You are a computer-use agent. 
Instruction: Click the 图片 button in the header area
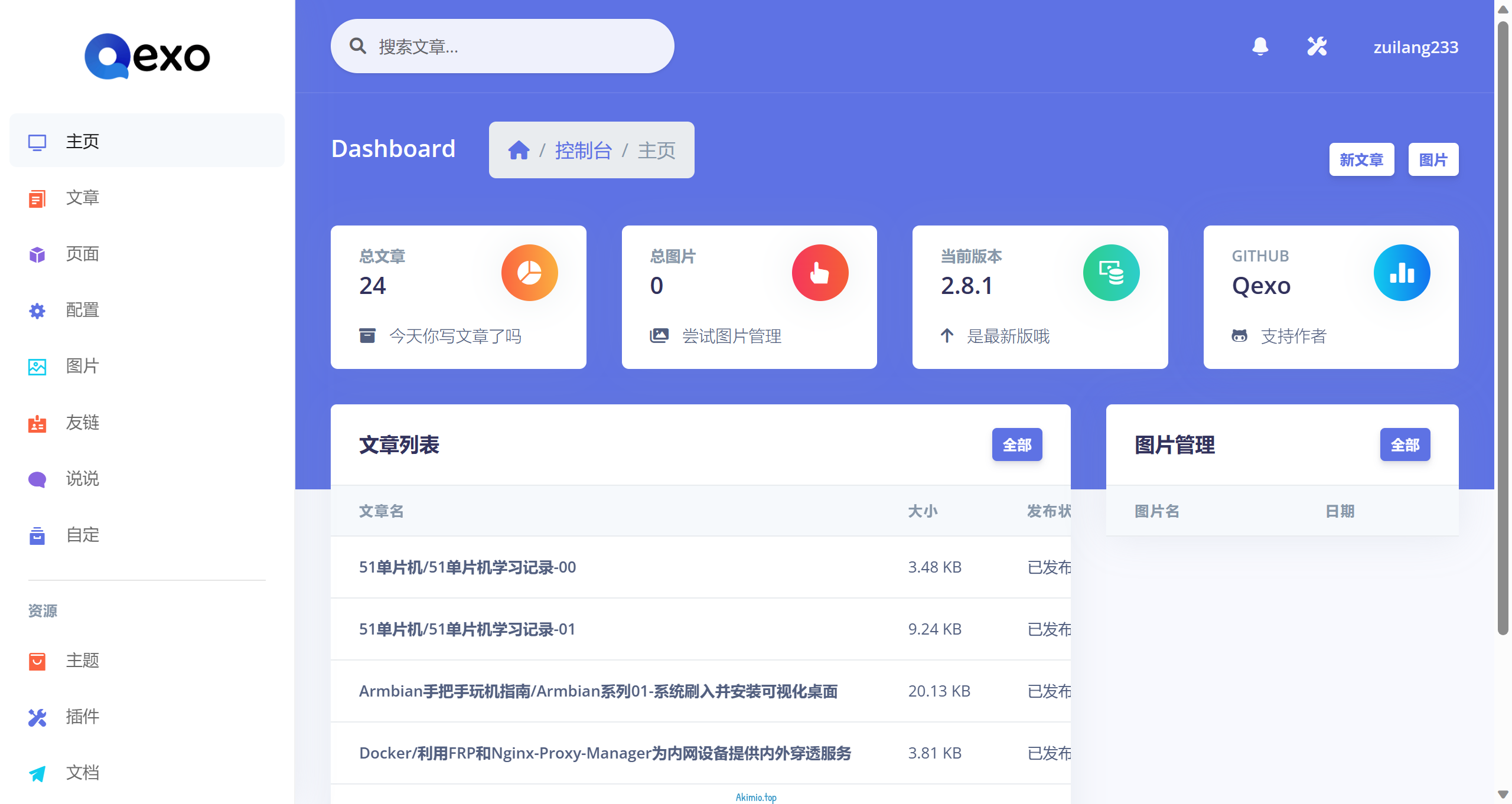pyautogui.click(x=1433, y=159)
